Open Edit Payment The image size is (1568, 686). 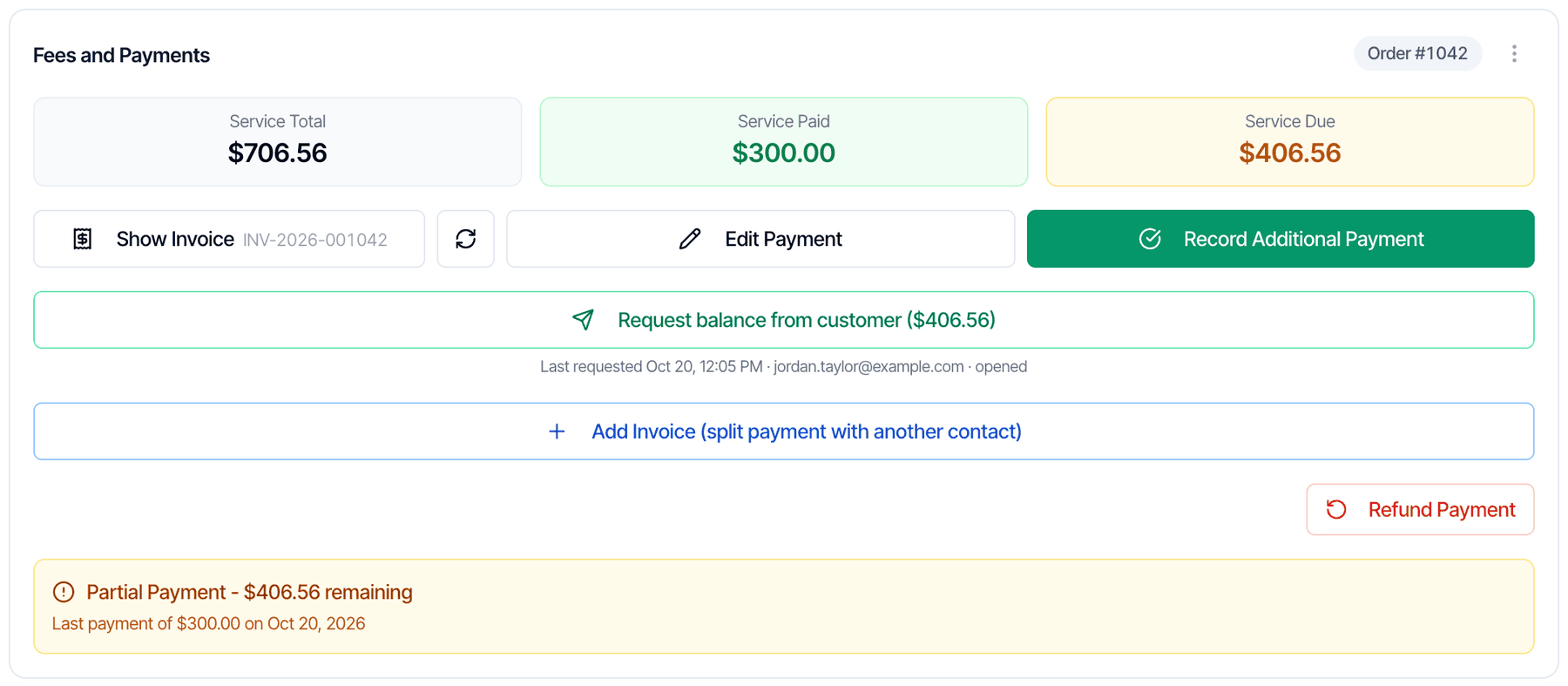tap(760, 239)
